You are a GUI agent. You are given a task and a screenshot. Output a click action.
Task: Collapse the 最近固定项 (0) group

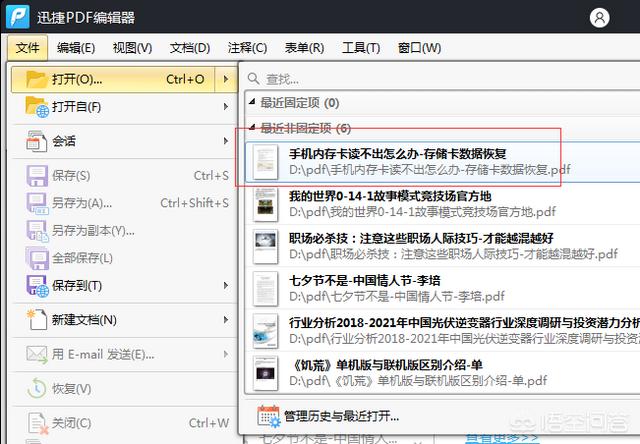click(x=252, y=101)
